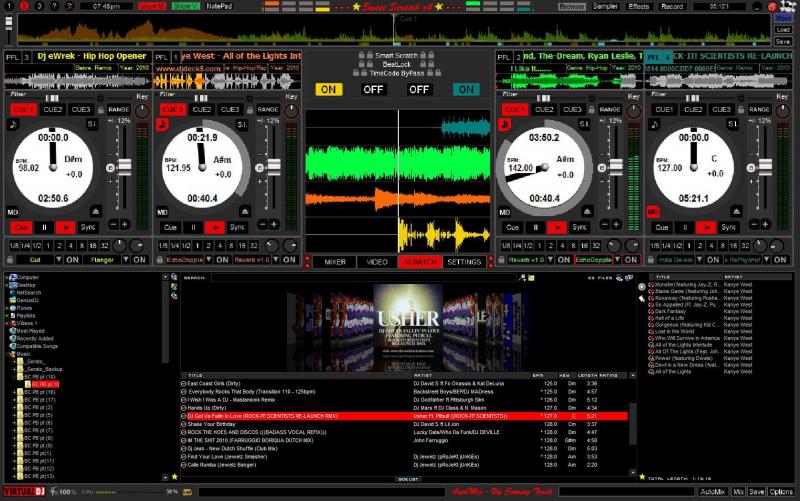The height and width of the screenshot is (501, 800).
Task: Open Effects panel in top bar
Action: (x=639, y=7)
